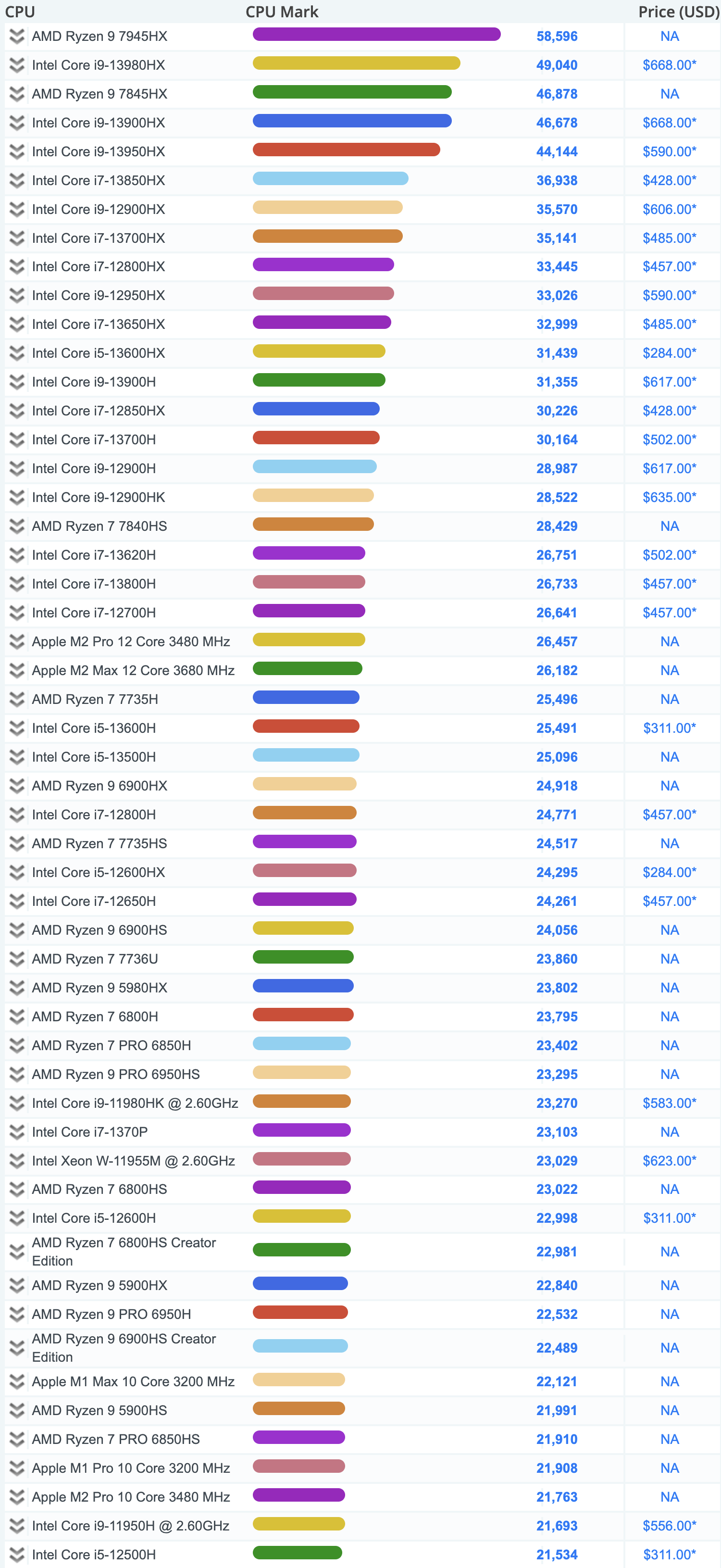Sort by the CPU Mark column header
The image size is (721, 1568).
pyautogui.click(x=282, y=12)
